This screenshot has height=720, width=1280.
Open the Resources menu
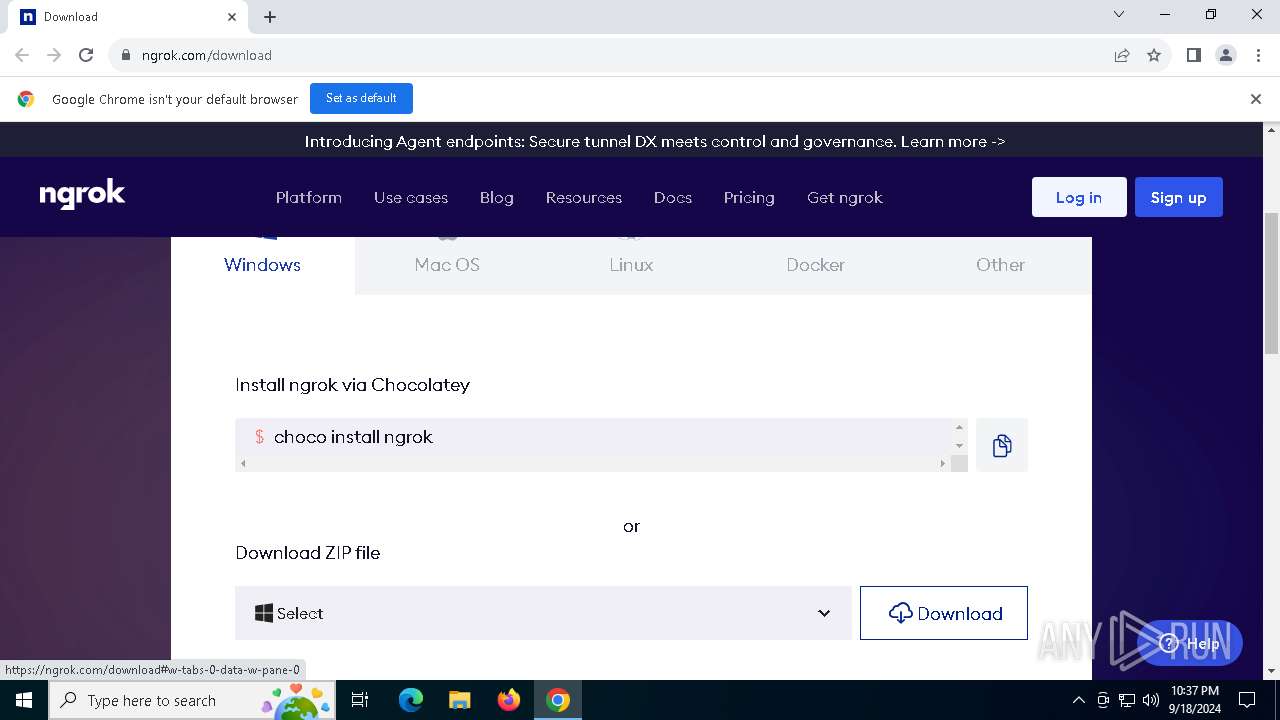click(584, 197)
